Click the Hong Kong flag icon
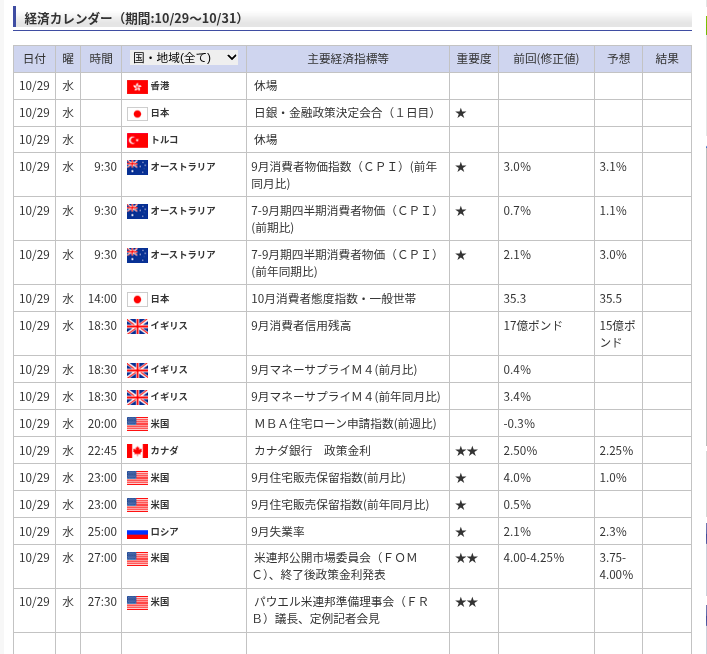This screenshot has height=654, width=707. coord(137,86)
